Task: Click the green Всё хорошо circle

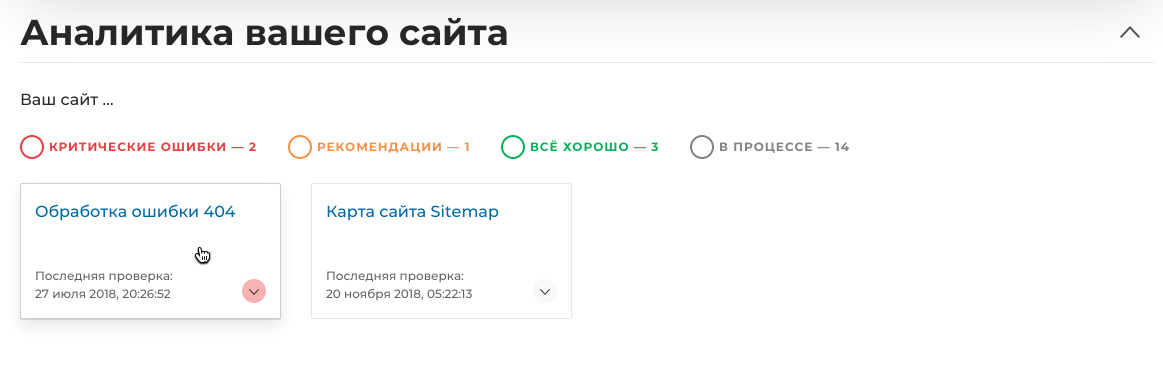Action: click(513, 147)
